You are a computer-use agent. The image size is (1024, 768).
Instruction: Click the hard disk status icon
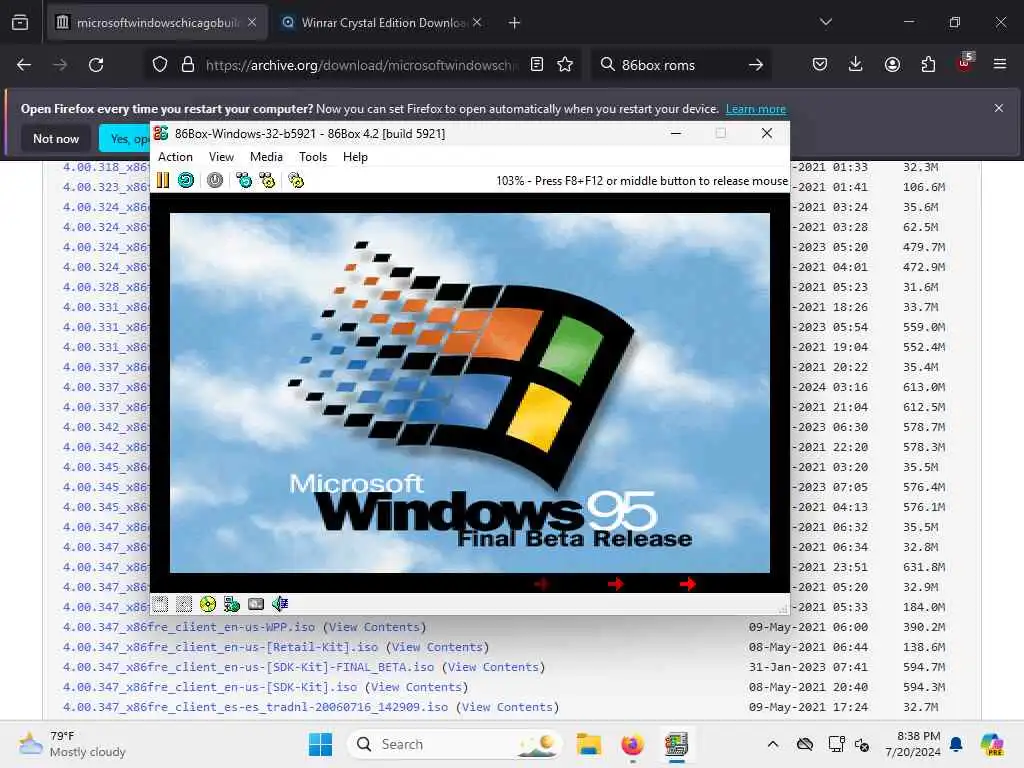(x=256, y=604)
